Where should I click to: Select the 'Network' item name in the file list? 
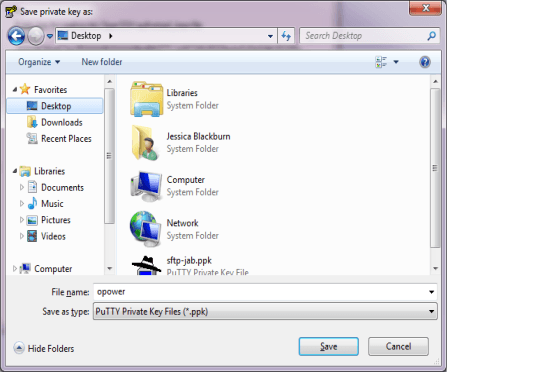pos(182,223)
